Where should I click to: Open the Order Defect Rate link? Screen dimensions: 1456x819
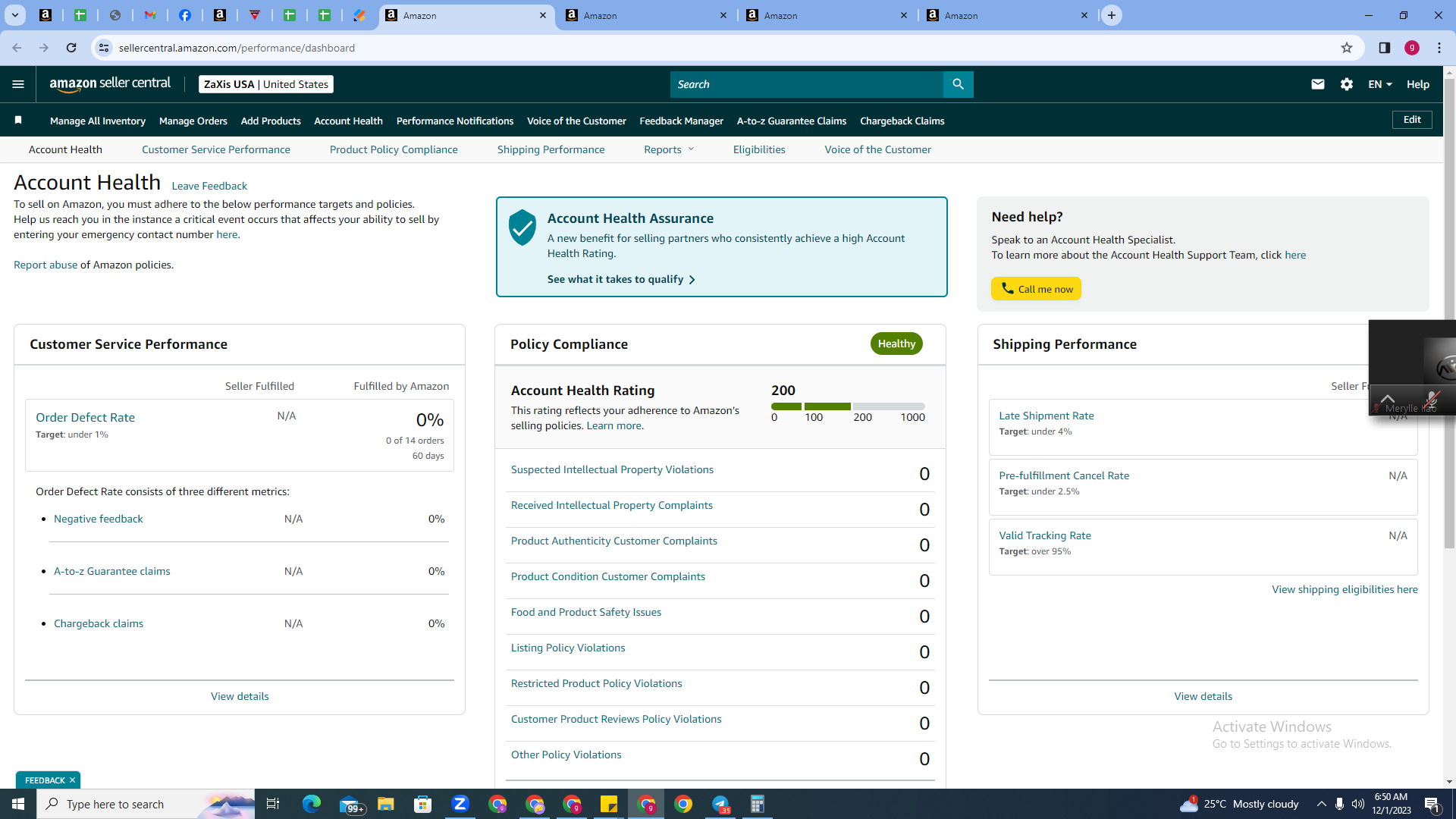(85, 417)
